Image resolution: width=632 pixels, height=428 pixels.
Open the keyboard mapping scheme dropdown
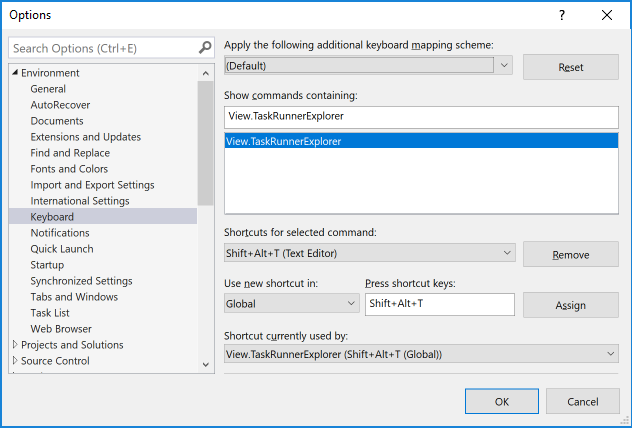pos(504,66)
